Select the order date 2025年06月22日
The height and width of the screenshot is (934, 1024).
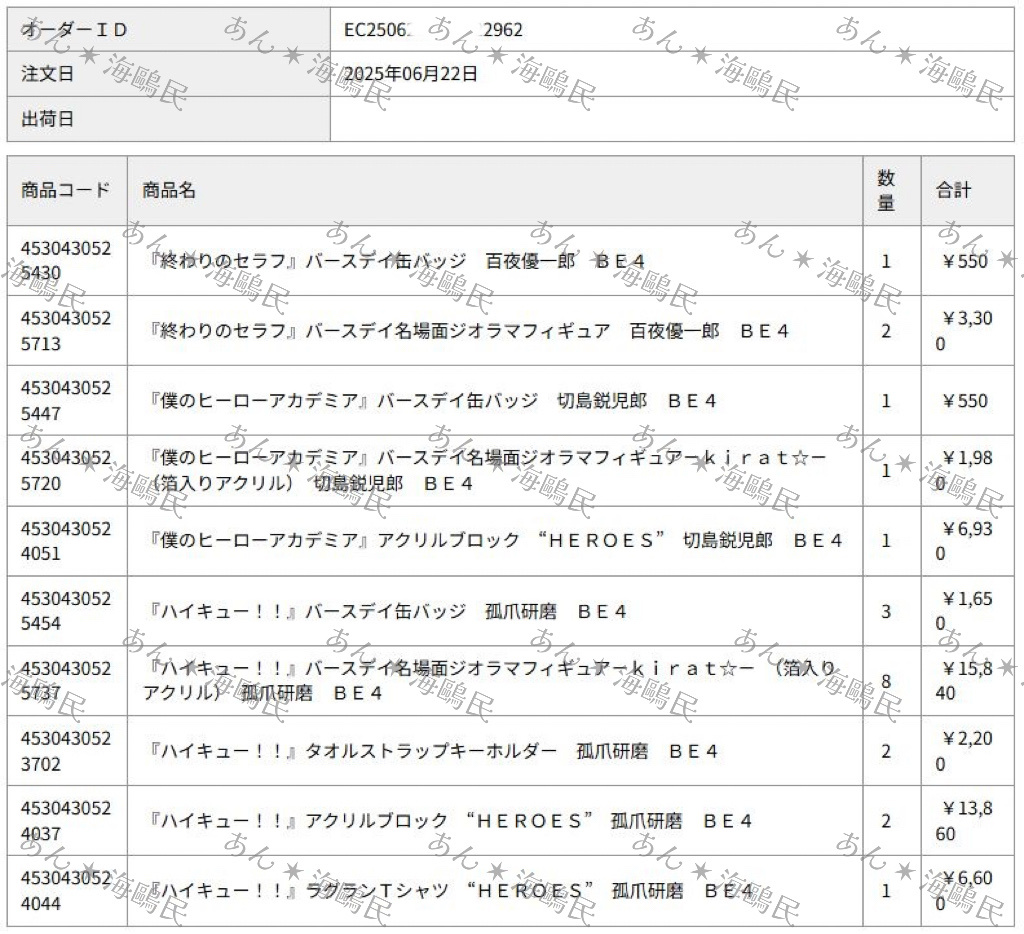[x=411, y=74]
